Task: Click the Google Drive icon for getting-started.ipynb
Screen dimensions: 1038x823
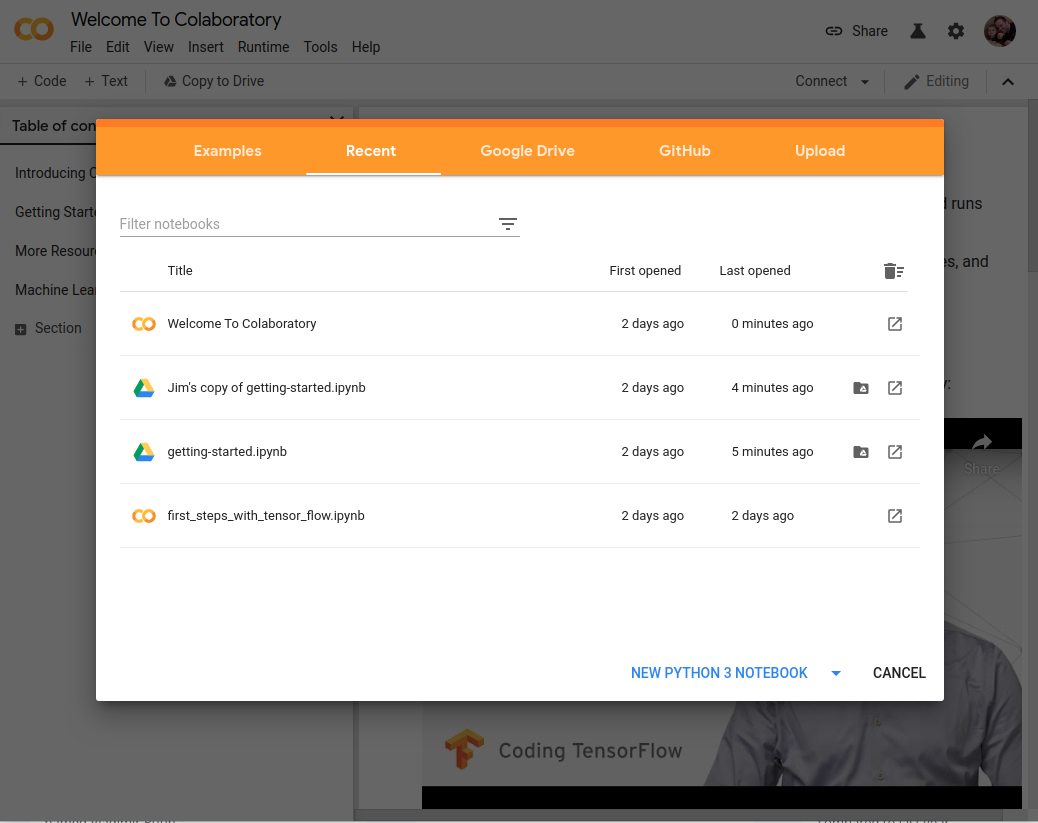Action: point(144,452)
